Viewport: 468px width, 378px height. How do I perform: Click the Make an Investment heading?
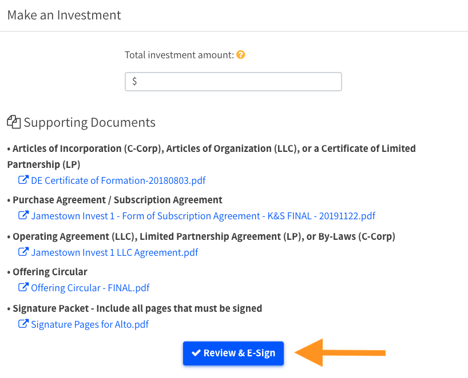pos(64,15)
